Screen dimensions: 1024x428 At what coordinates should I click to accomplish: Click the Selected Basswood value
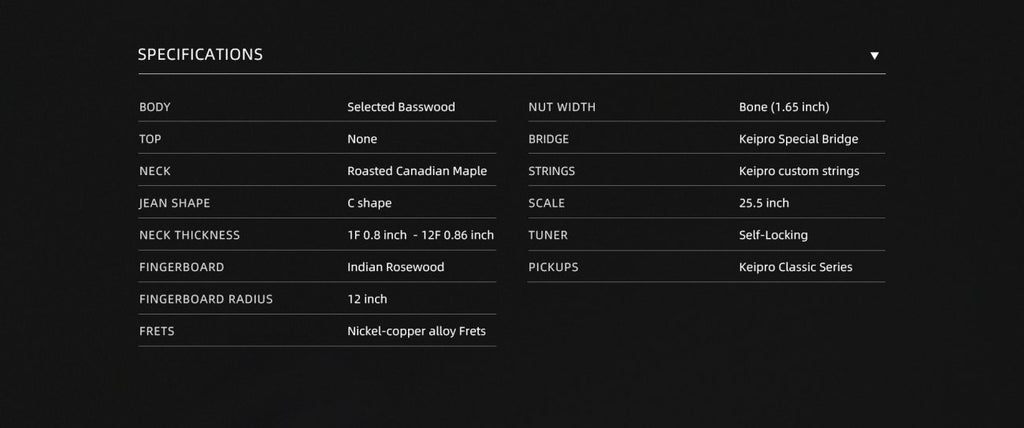(401, 107)
